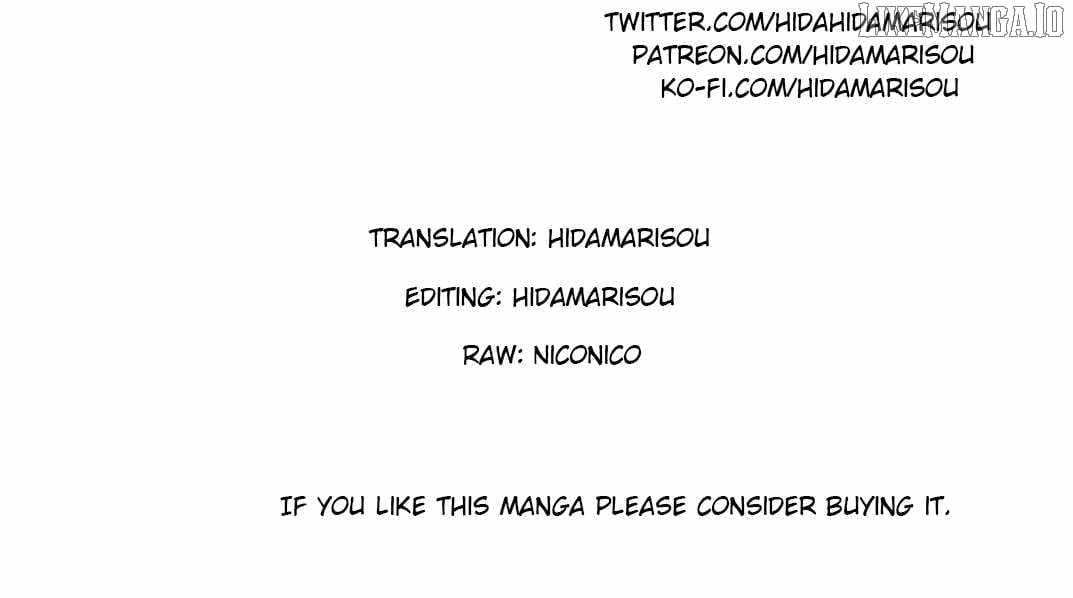
Task: Click the word PLEASE in bottom sentence
Action: point(641,507)
